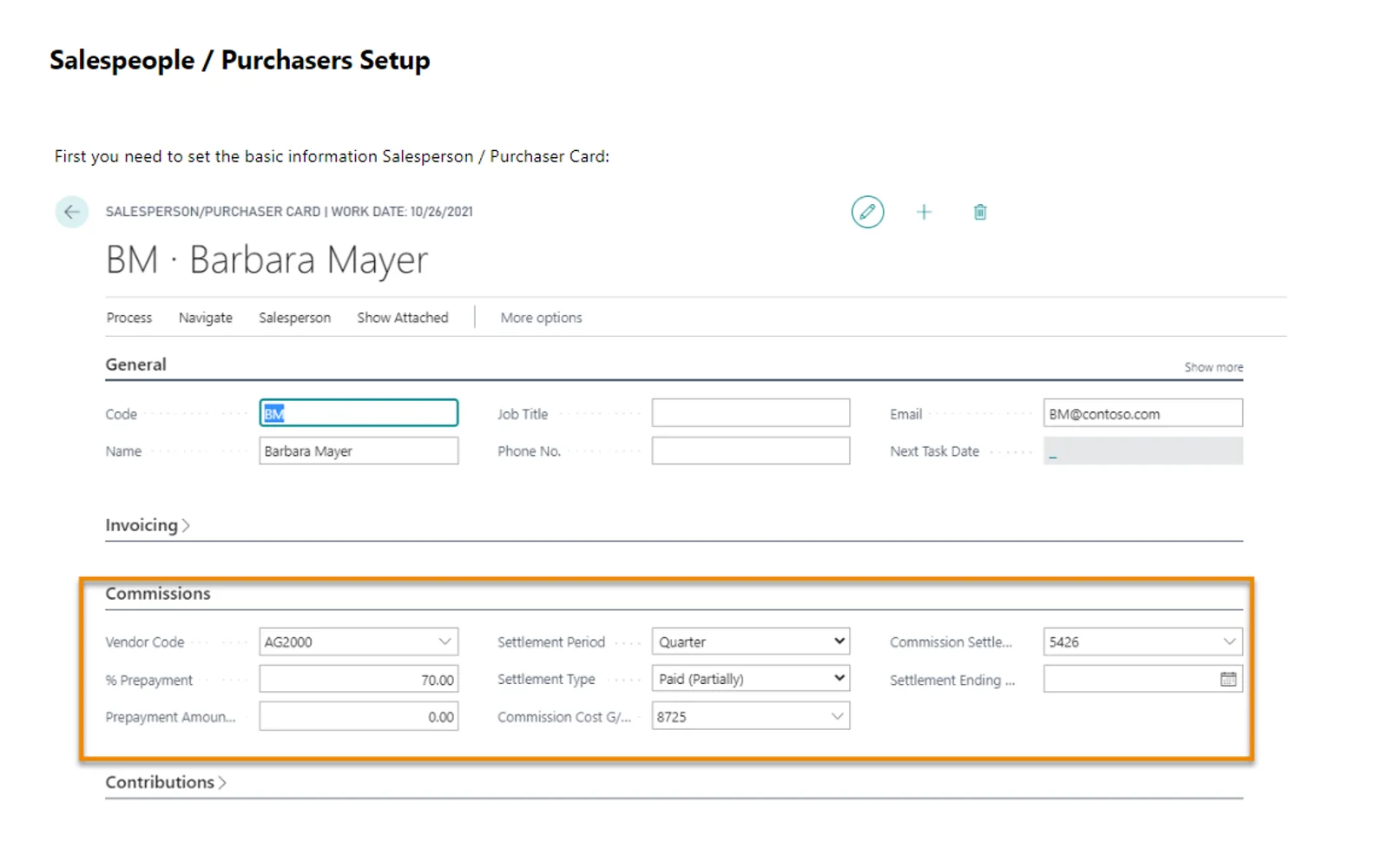Collapse the Commissions section header
The image size is (1389, 868).
[158, 594]
